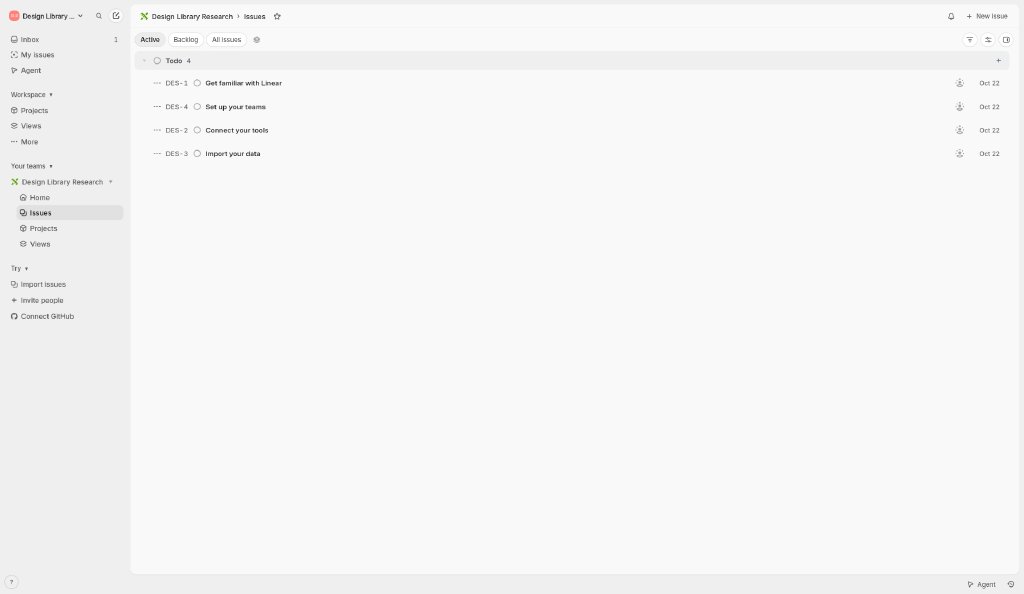The image size is (1024, 594).
Task: Set priority for DES-3 issue
Action: click(157, 154)
